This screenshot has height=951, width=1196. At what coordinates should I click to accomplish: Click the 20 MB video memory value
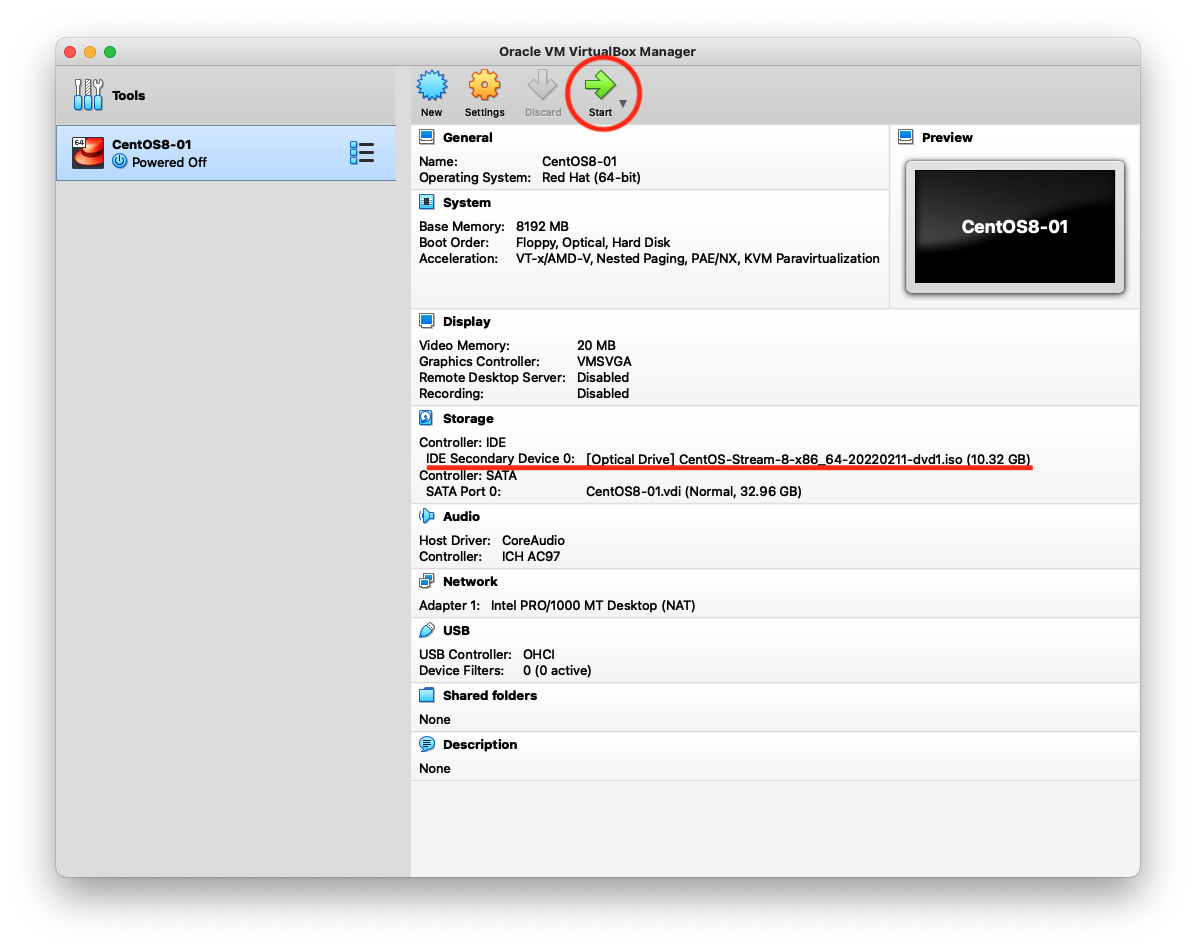[596, 345]
